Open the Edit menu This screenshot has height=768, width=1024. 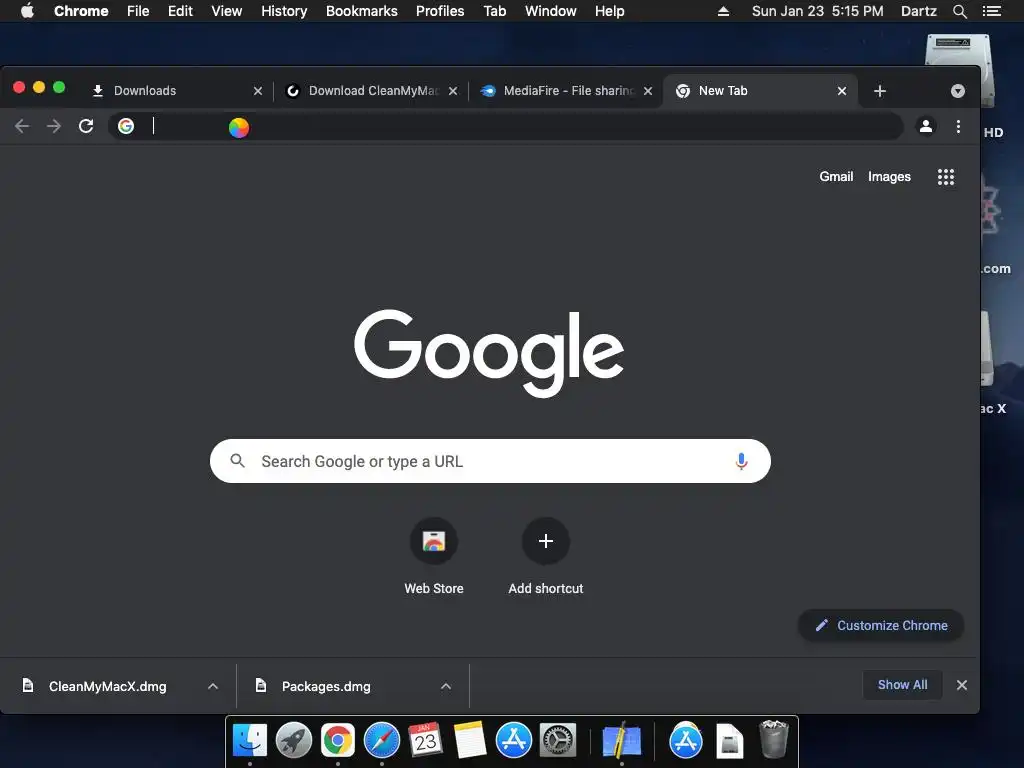click(180, 11)
